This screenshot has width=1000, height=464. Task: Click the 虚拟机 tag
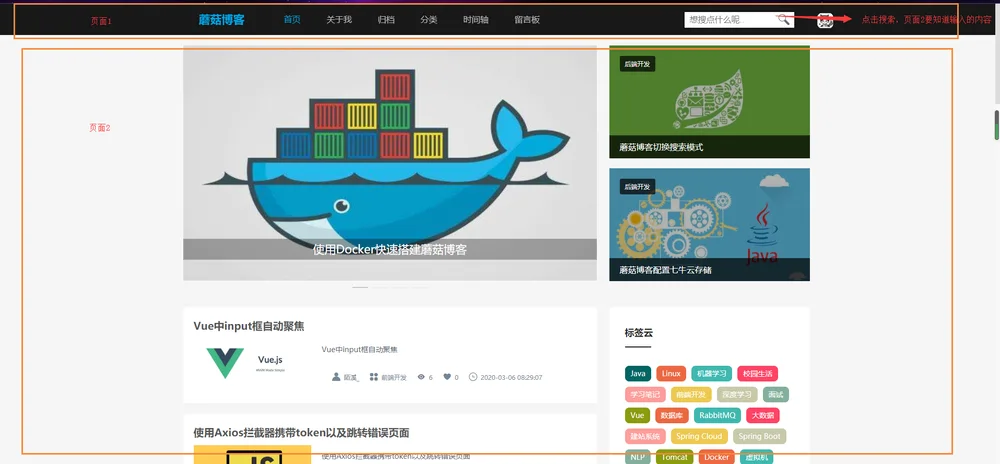coord(756,457)
